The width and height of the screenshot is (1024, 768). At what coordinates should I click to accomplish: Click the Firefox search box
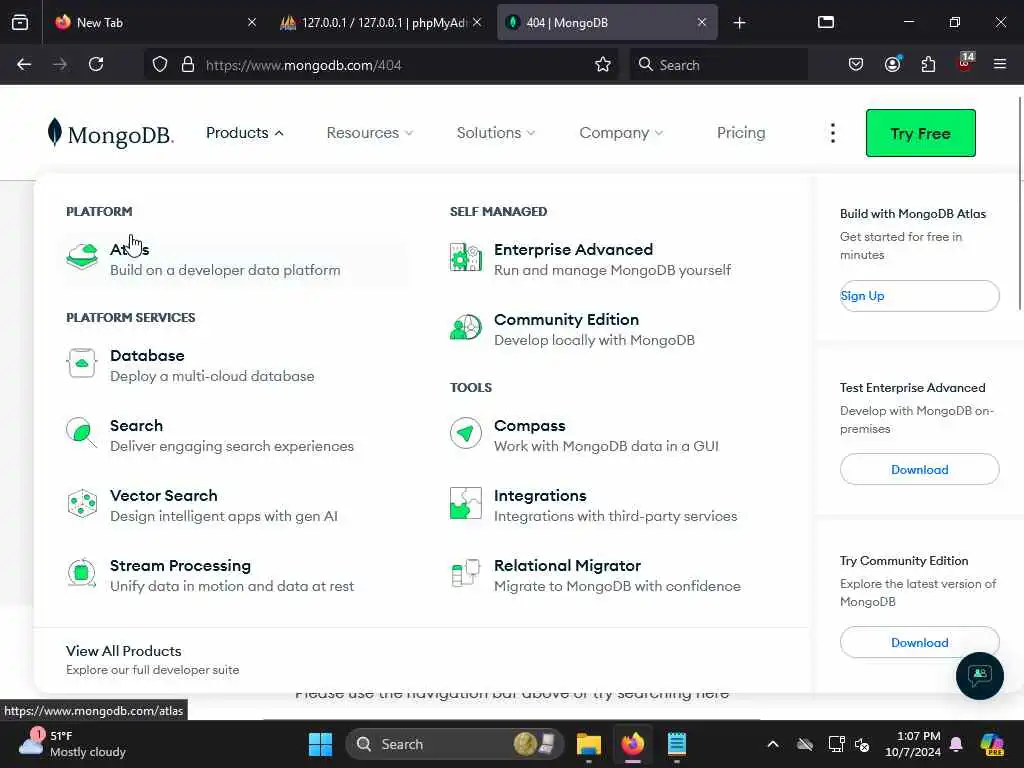718,65
